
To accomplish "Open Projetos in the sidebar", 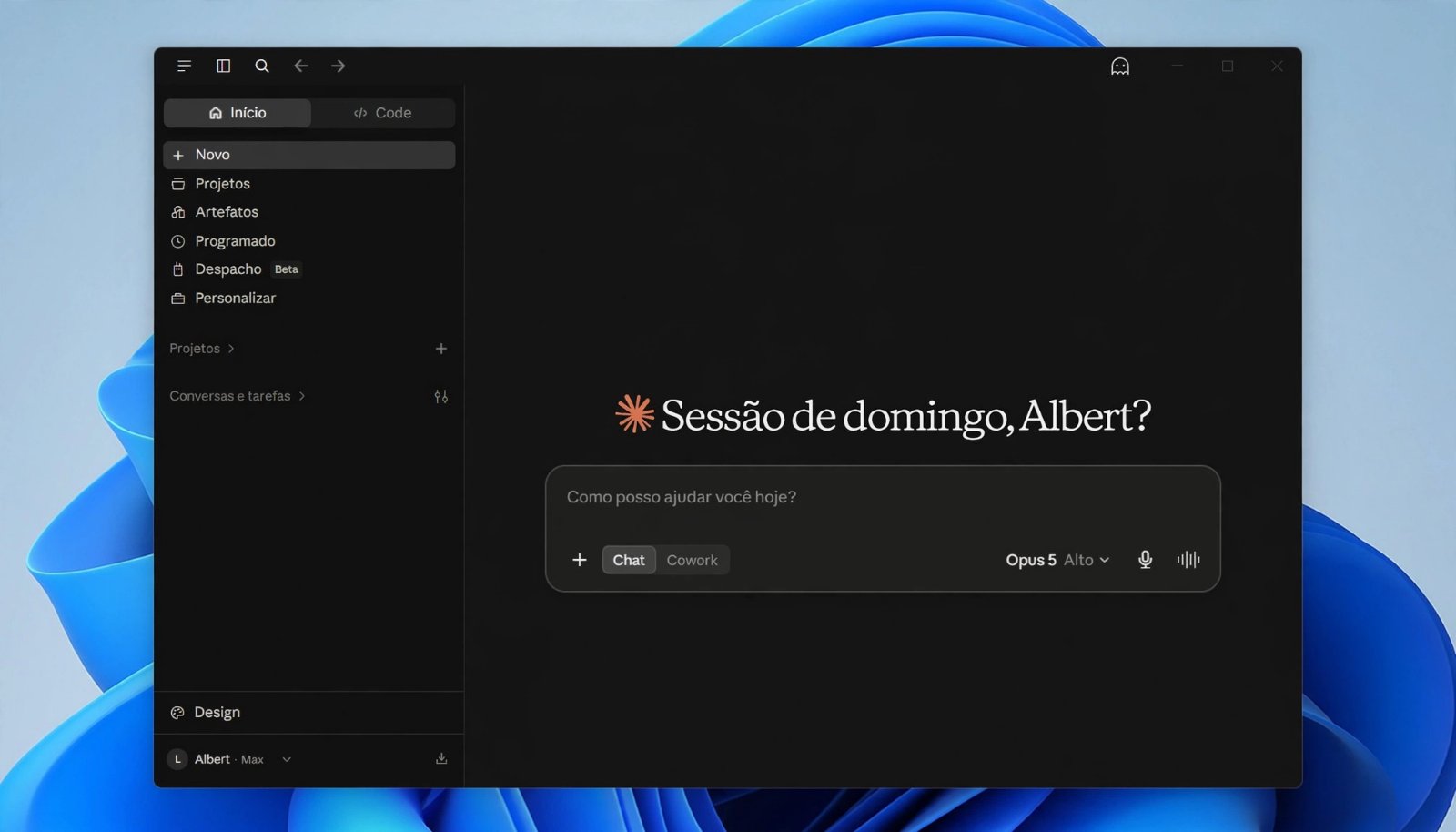I will point(309,184).
